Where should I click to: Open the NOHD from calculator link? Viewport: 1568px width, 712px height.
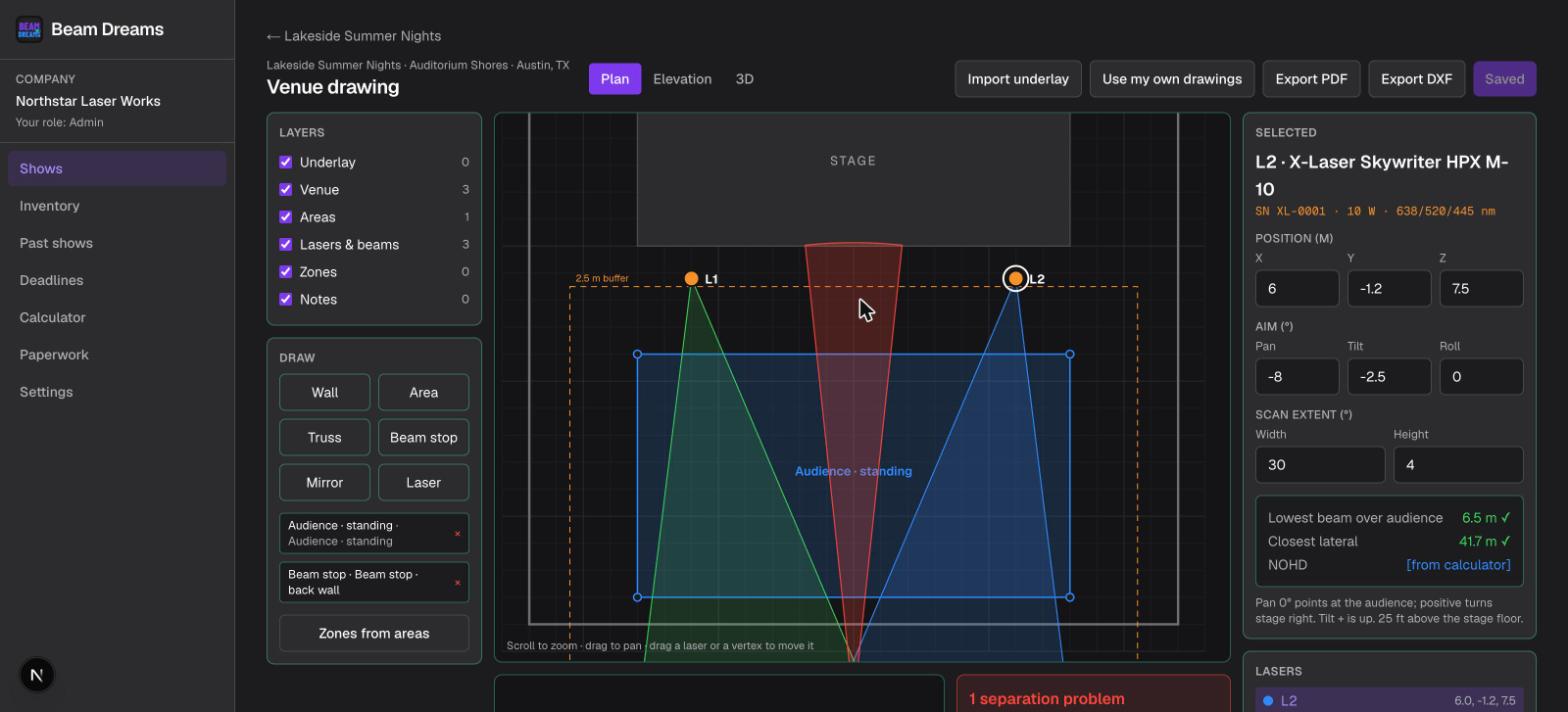pos(1458,565)
